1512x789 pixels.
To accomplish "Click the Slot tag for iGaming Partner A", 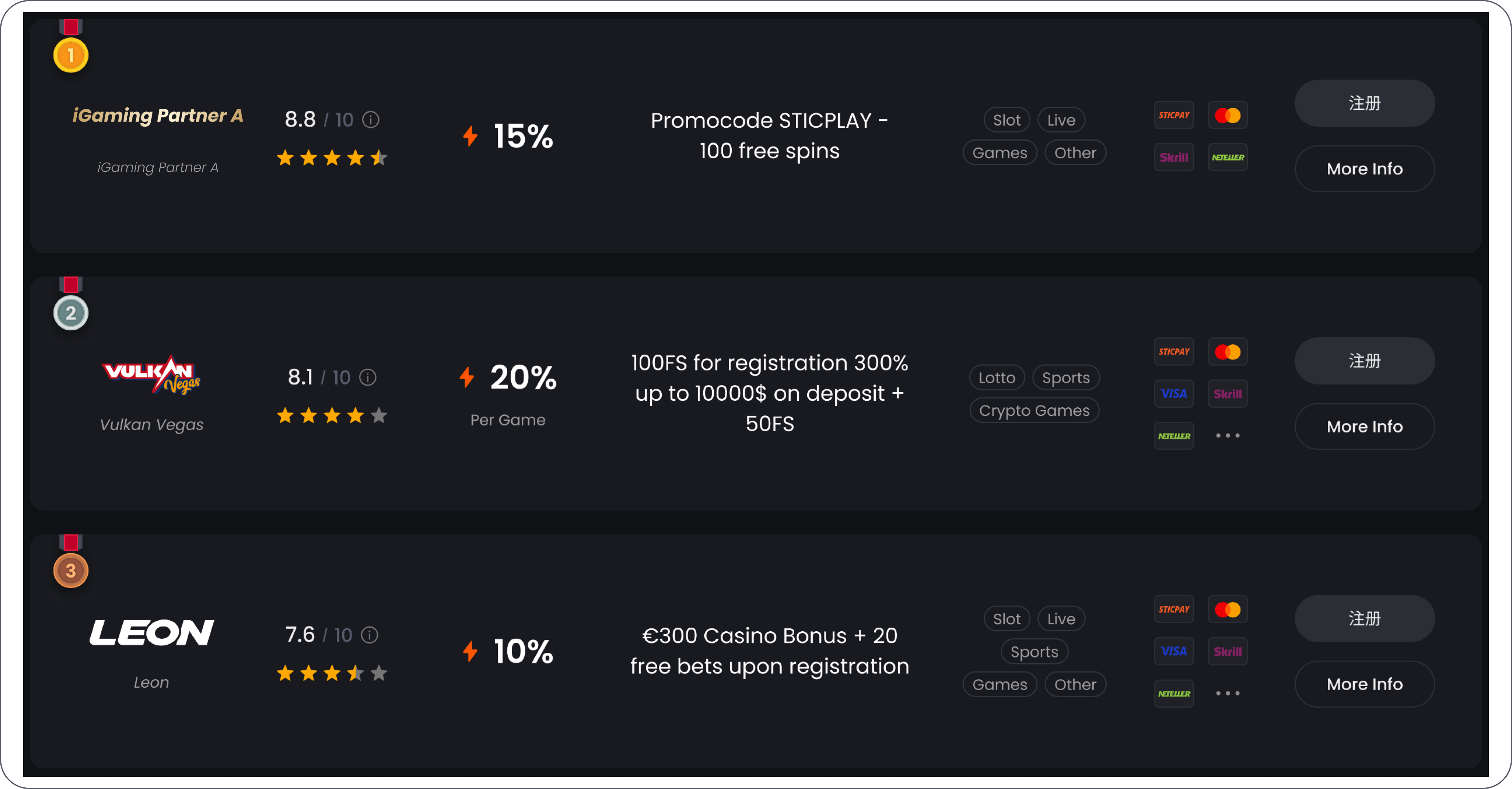I will pos(1007,120).
